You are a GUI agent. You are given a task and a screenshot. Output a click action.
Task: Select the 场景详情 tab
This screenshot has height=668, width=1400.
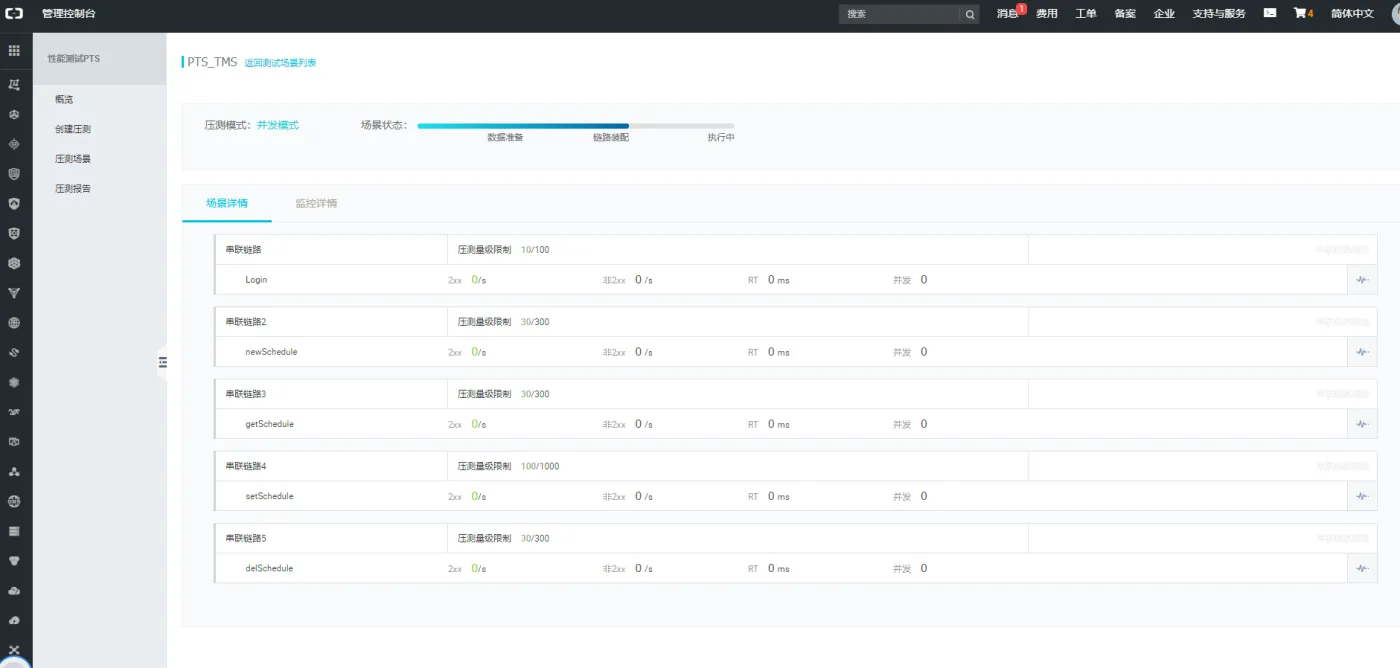coord(227,203)
